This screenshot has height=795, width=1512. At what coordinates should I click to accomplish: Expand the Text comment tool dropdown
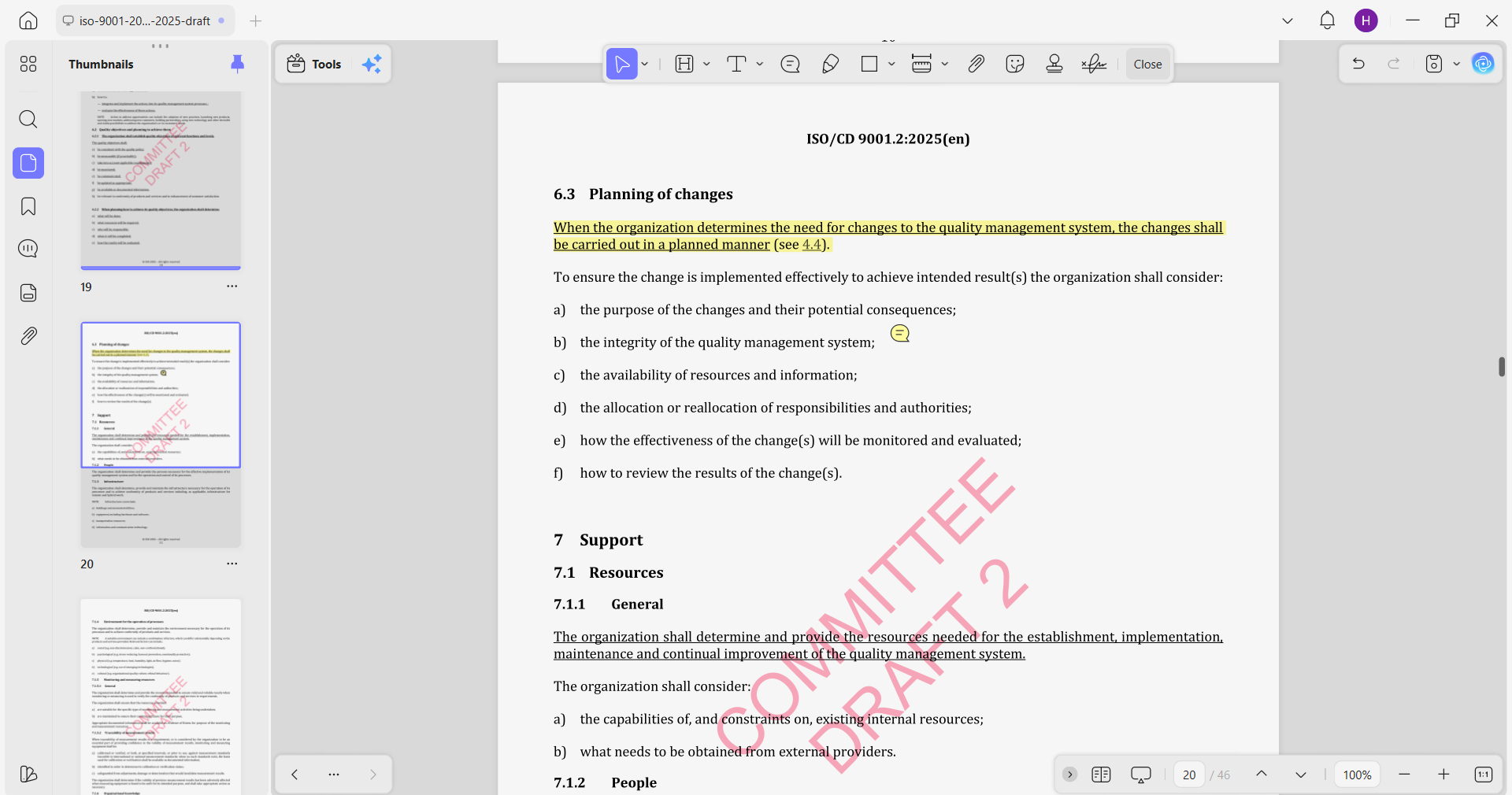759,64
